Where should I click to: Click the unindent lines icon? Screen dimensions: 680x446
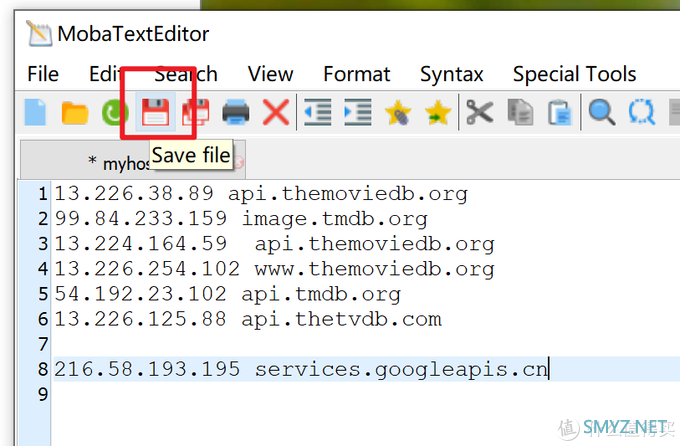317,112
